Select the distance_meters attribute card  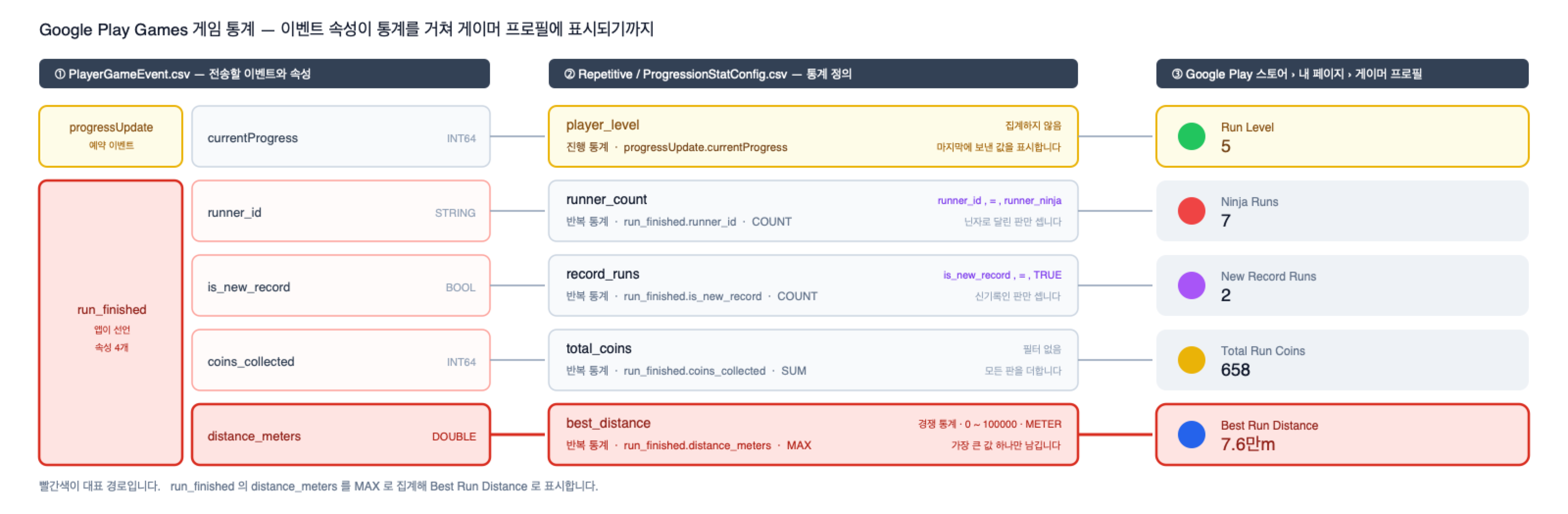coord(341,434)
